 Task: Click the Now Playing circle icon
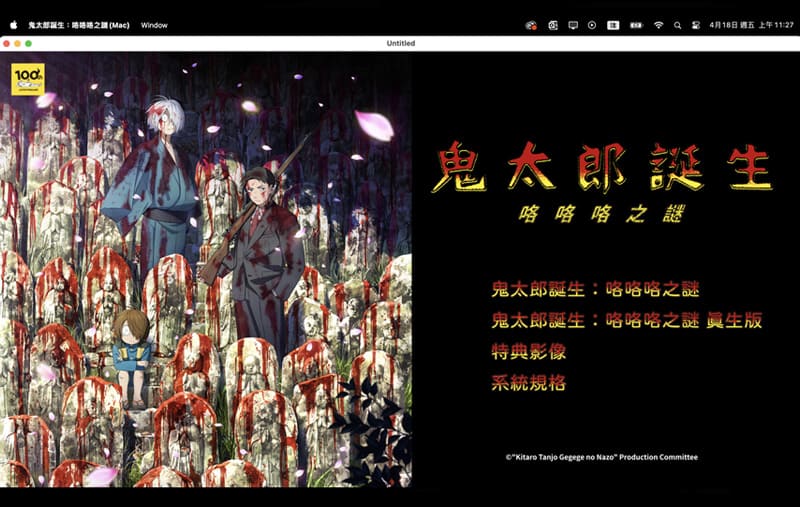(592, 25)
